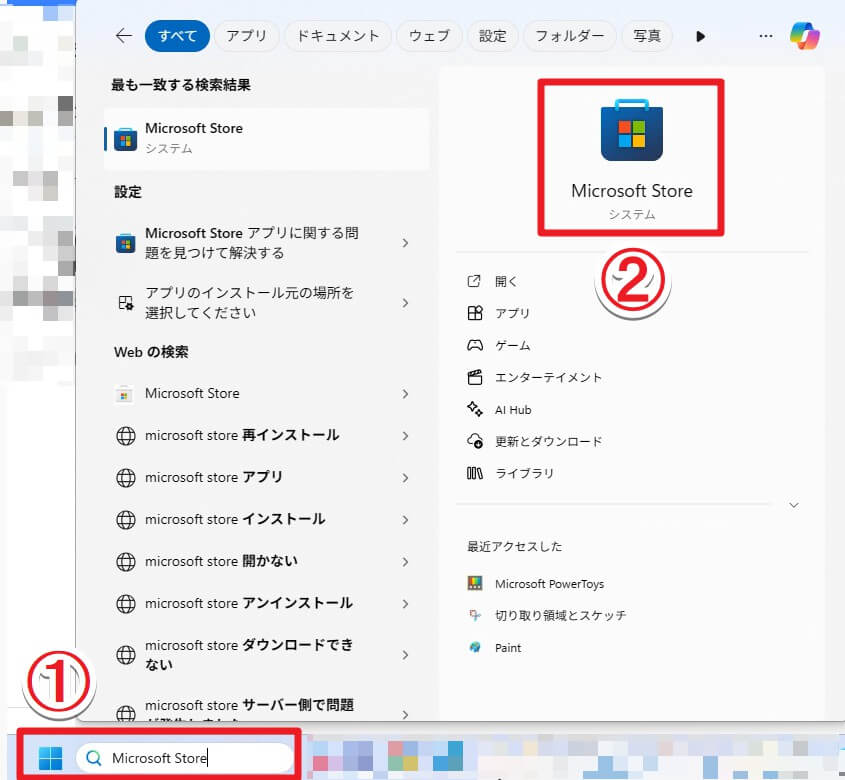Switch to the アプリ filter tab
This screenshot has width=845, height=780.
tap(246, 36)
